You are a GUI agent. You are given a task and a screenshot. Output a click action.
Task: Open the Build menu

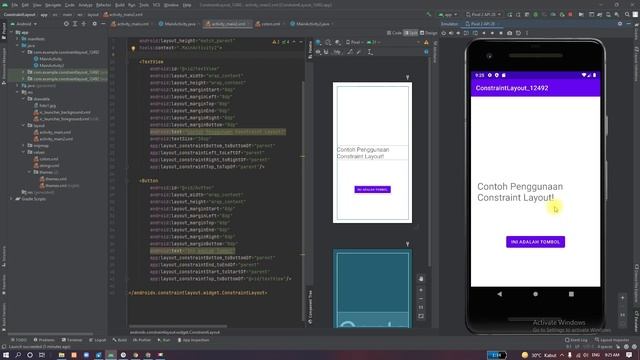(x=120, y=5)
